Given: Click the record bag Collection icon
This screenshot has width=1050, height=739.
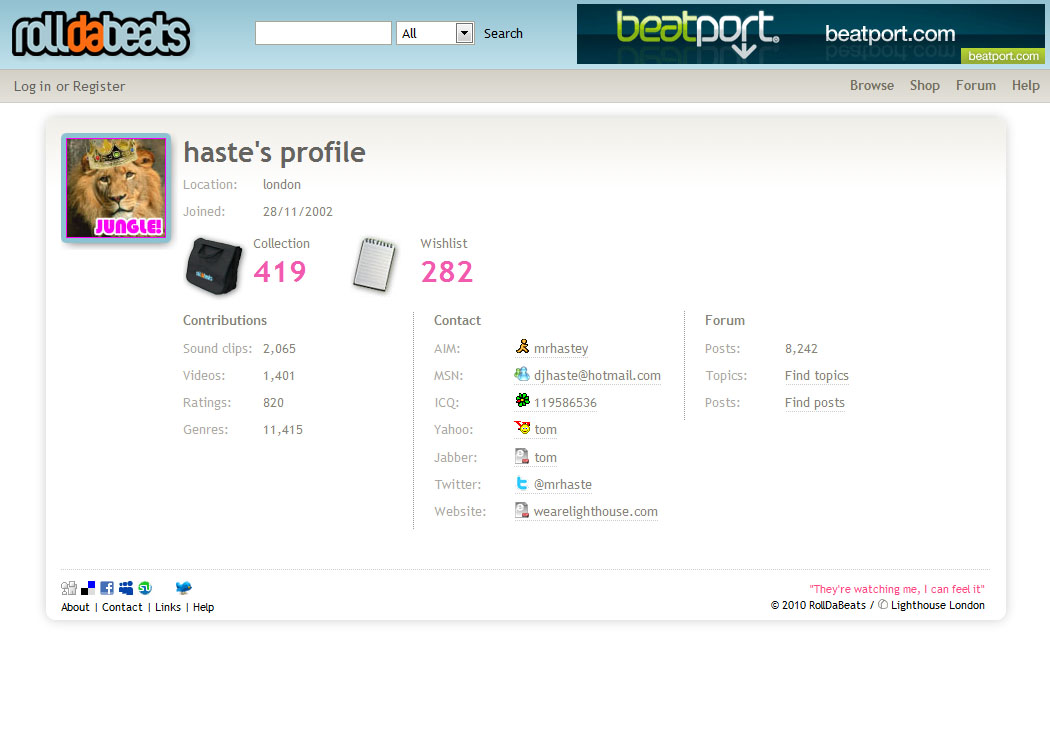Looking at the screenshot, I should [214, 267].
